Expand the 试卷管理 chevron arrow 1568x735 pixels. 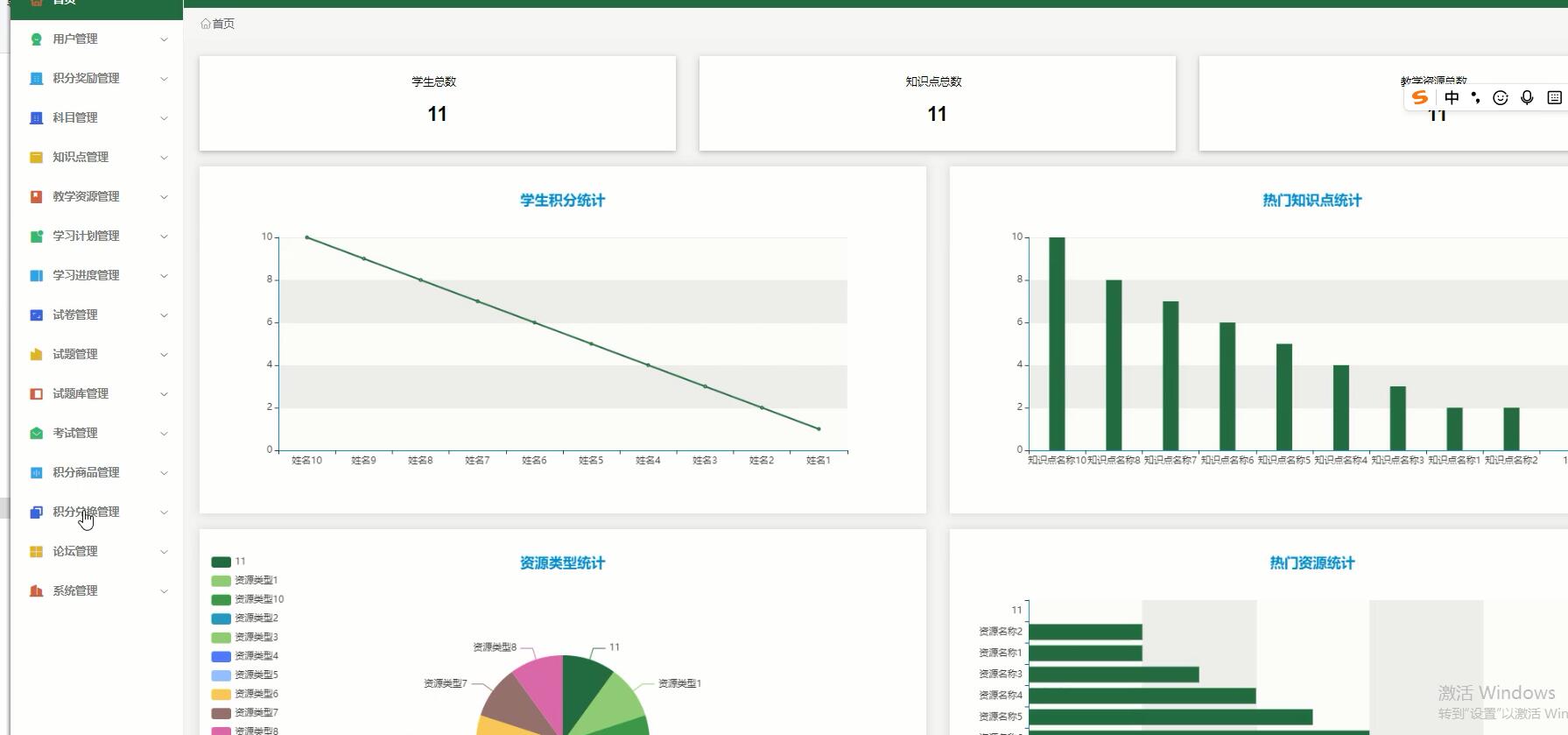pos(164,315)
